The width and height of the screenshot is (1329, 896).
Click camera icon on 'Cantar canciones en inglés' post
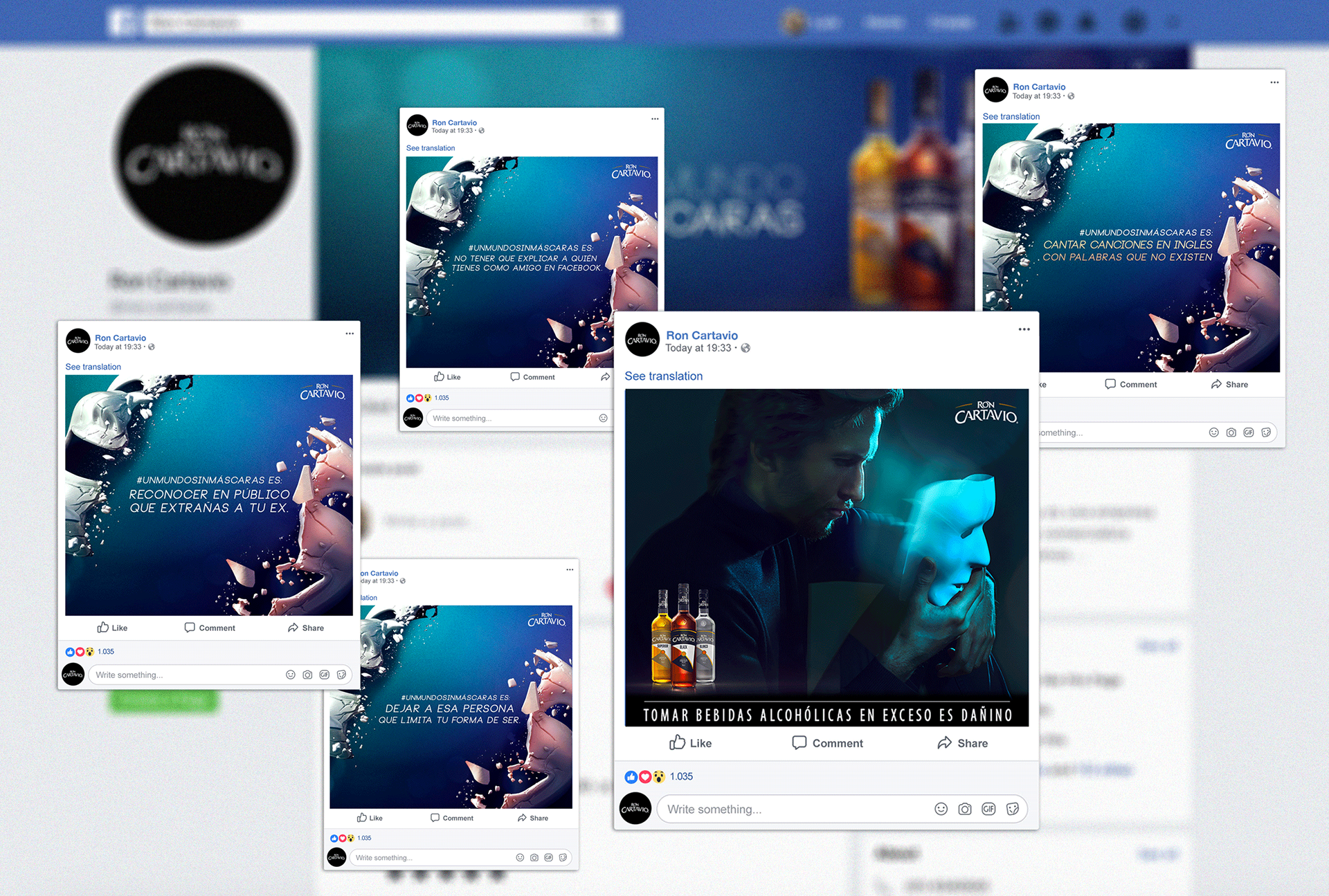click(1231, 432)
